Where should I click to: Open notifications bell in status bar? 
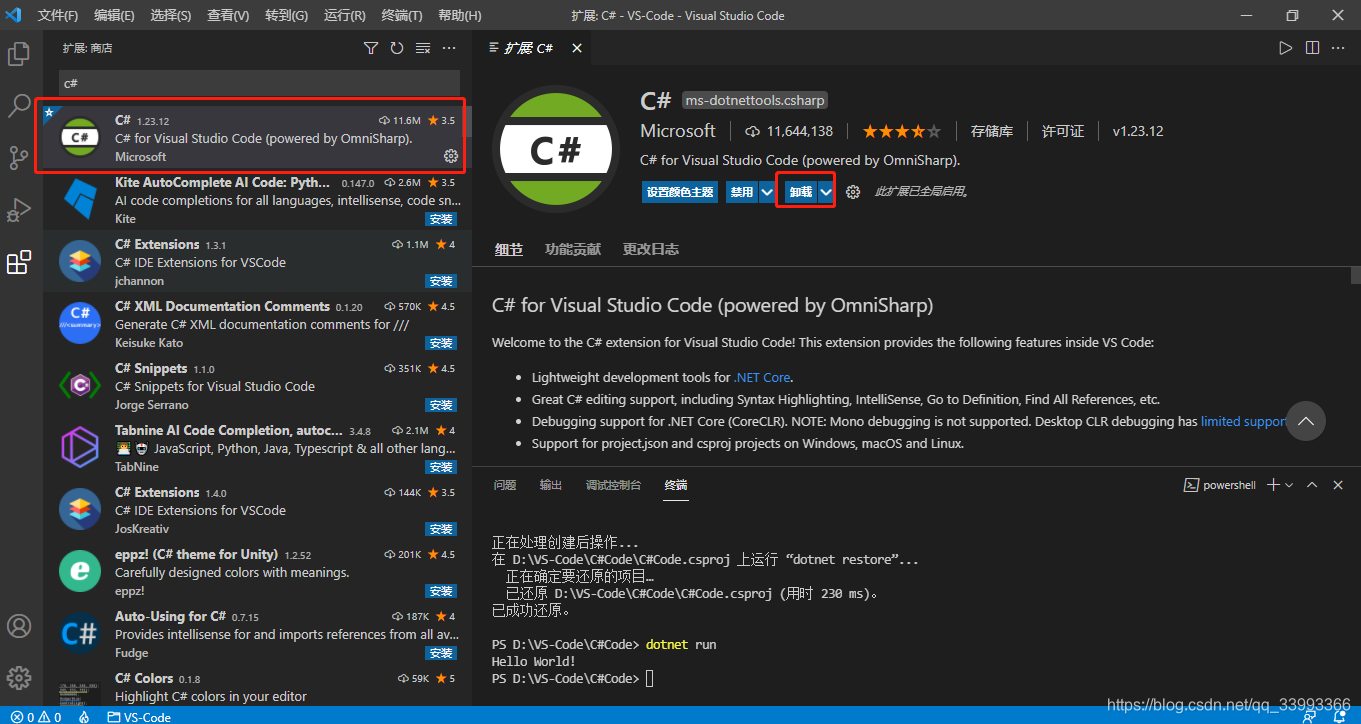[x=1338, y=716]
